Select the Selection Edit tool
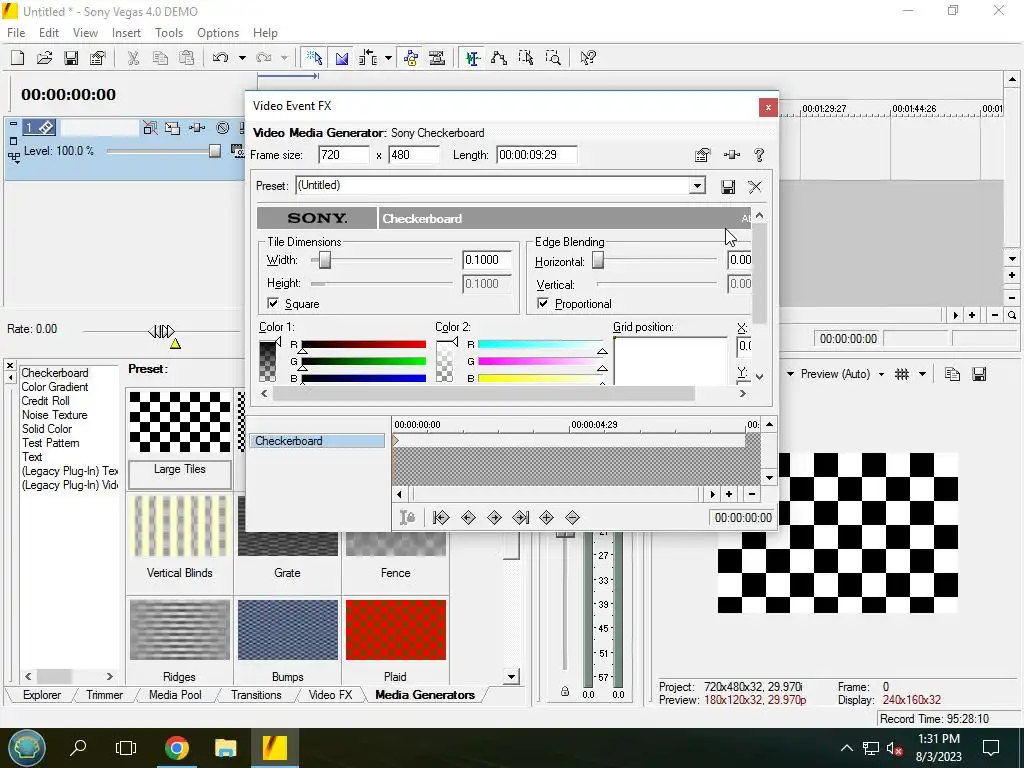 526,58
